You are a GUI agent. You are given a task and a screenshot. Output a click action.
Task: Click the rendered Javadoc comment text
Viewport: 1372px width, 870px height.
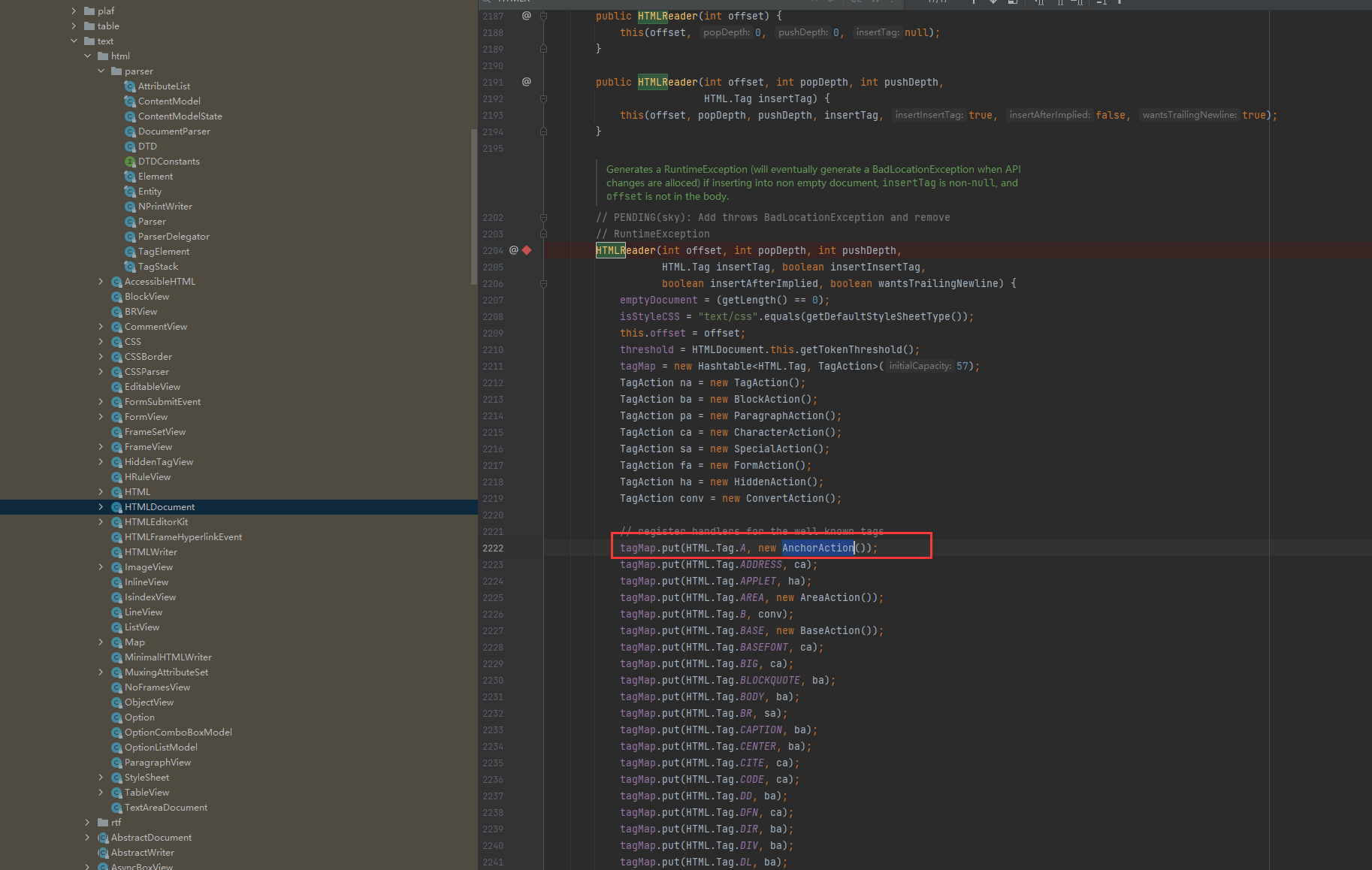pyautogui.click(x=813, y=183)
